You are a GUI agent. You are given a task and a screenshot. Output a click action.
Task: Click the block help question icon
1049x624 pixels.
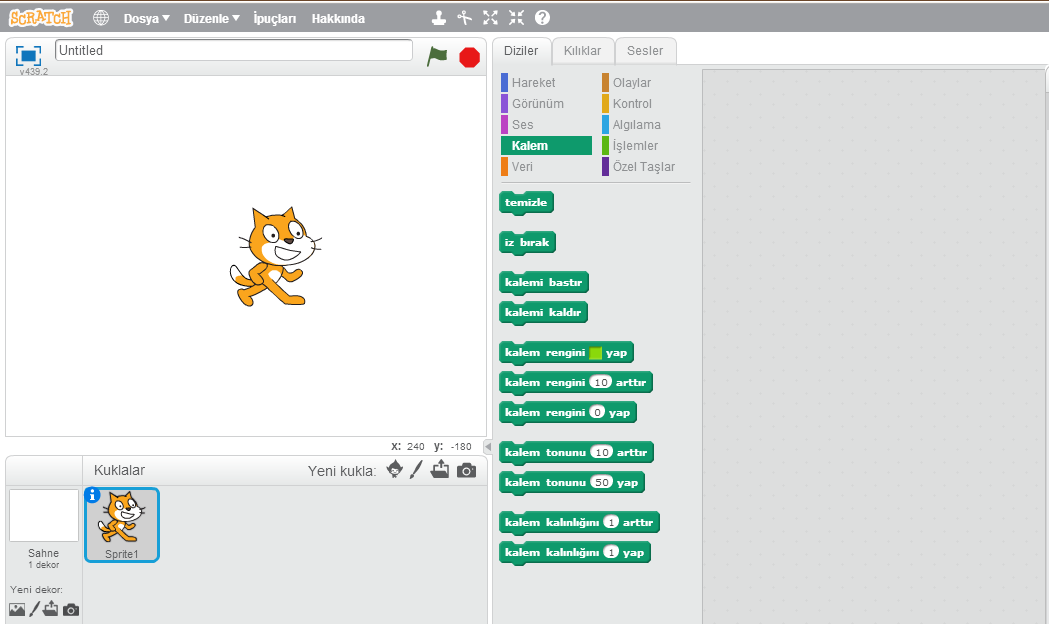[x=543, y=18]
